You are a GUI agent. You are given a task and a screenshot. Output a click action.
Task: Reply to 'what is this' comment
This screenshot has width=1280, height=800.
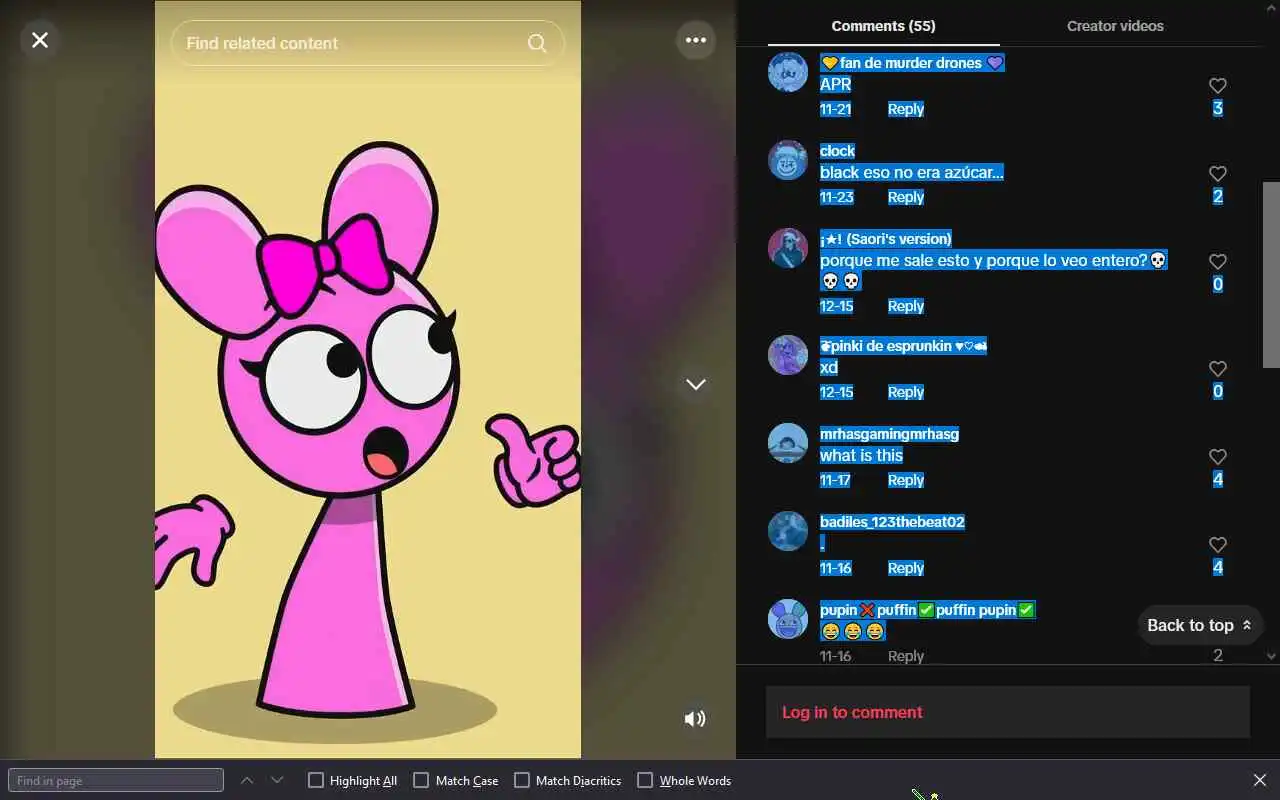pos(906,480)
